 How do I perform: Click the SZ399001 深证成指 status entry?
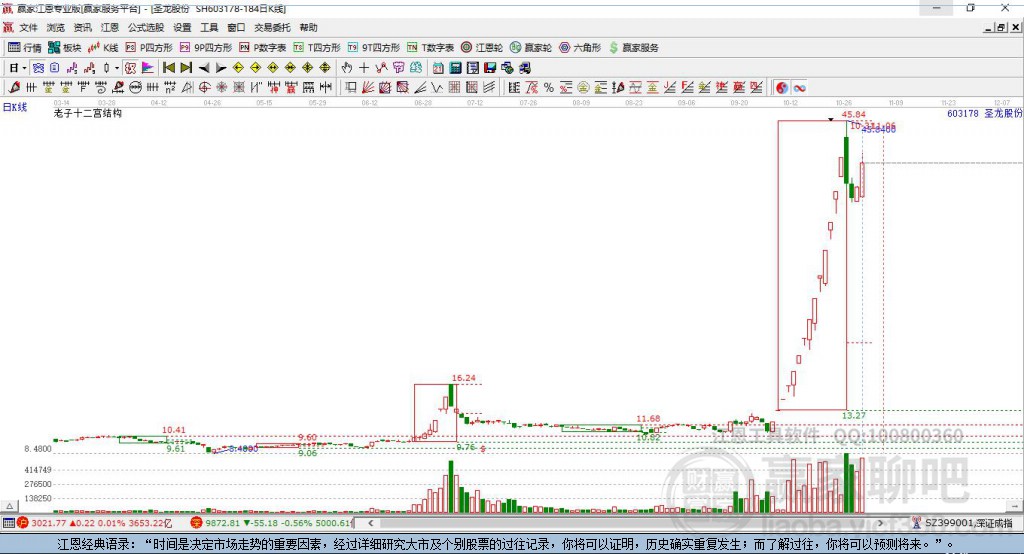pyautogui.click(x=963, y=523)
